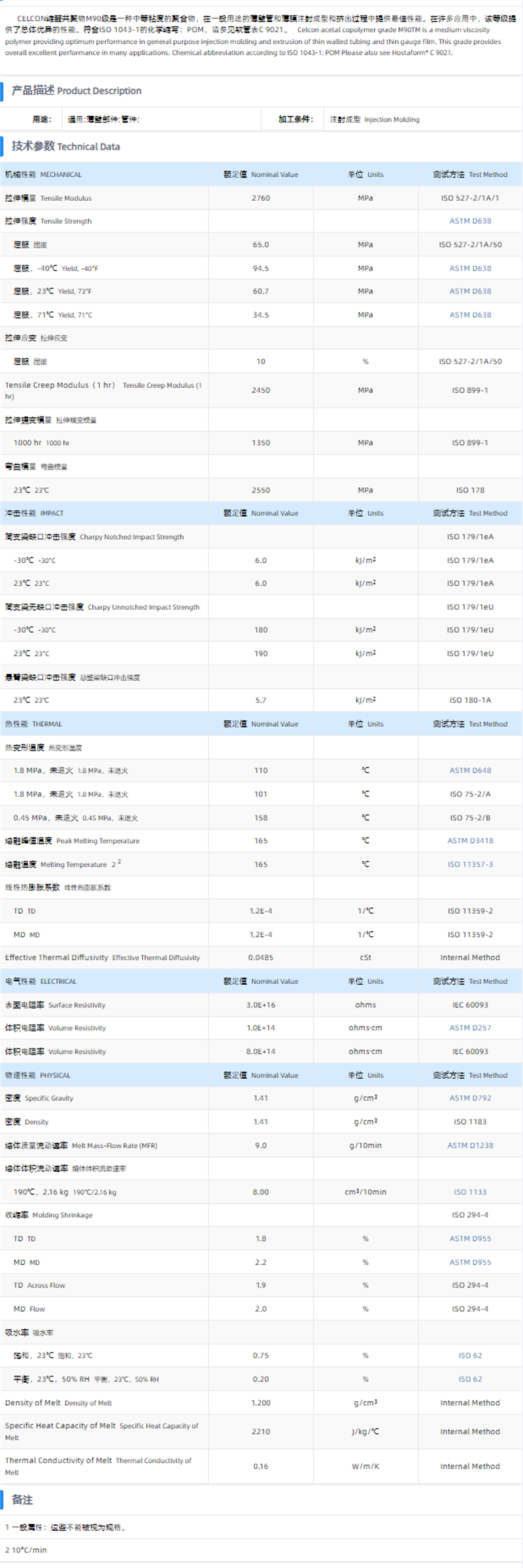Open ISO 62 link for saturation 0.75% row
The height and width of the screenshot is (1568, 523).
pos(470,1355)
